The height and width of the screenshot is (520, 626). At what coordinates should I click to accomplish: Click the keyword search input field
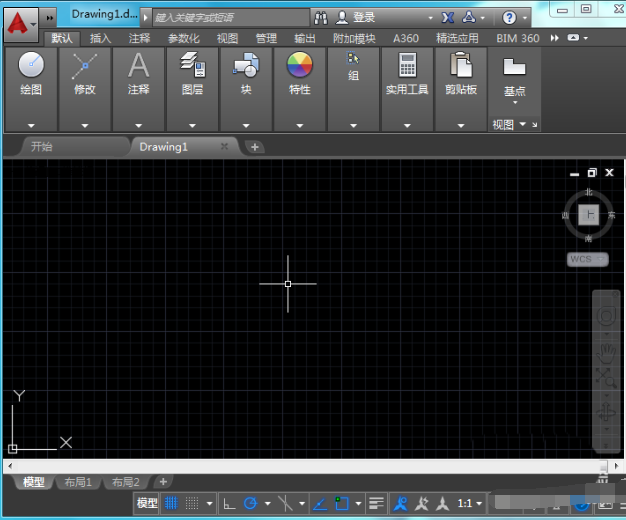click(x=229, y=18)
